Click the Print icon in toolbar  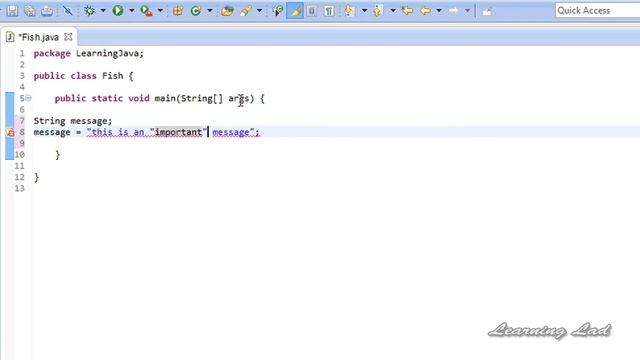47,10
